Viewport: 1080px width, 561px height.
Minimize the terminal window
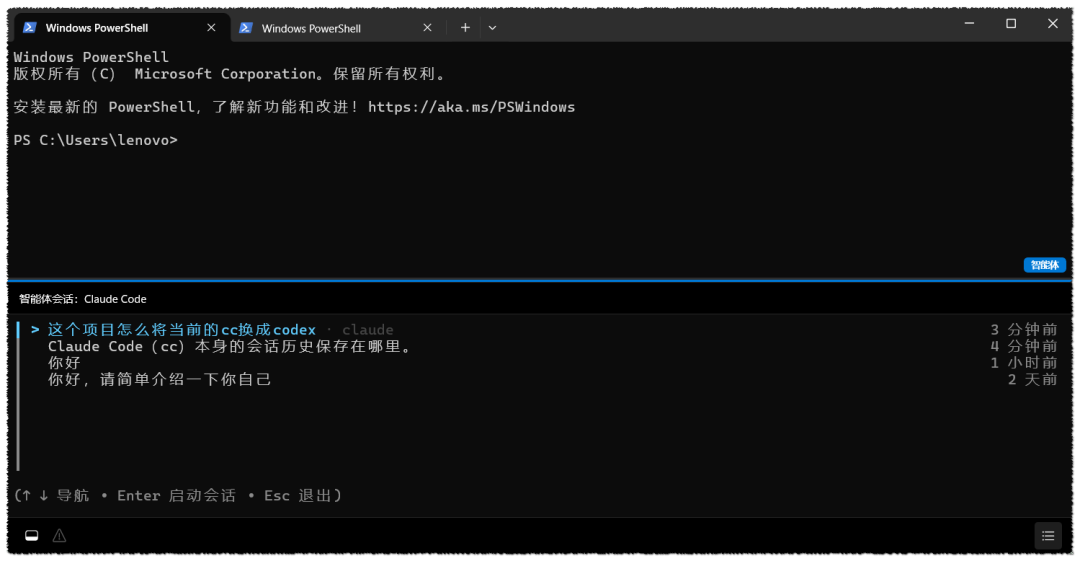(969, 23)
